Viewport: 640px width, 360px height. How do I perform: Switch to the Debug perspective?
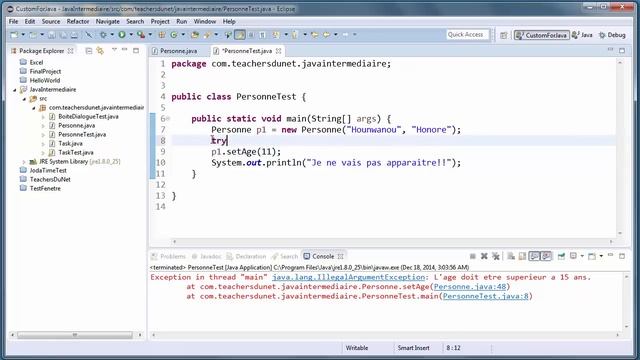[612, 35]
